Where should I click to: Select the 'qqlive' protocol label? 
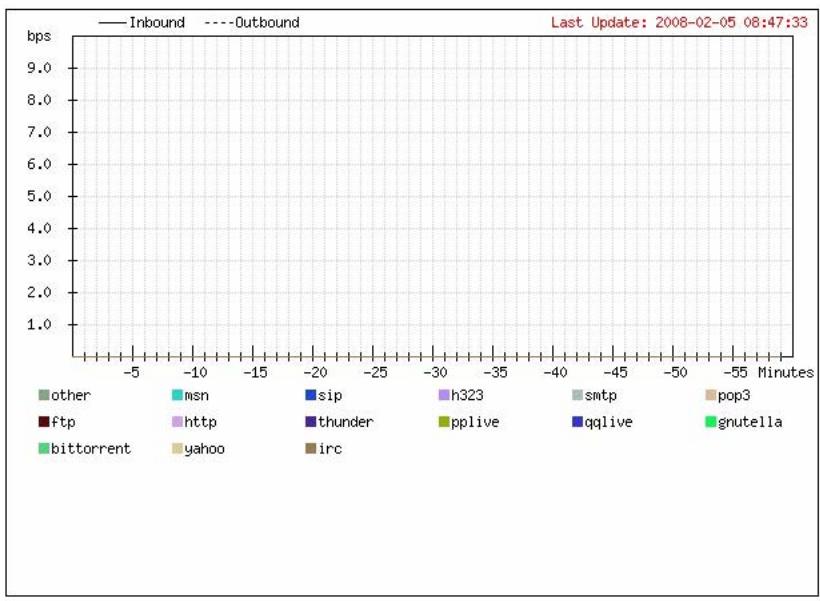pyautogui.click(x=608, y=422)
